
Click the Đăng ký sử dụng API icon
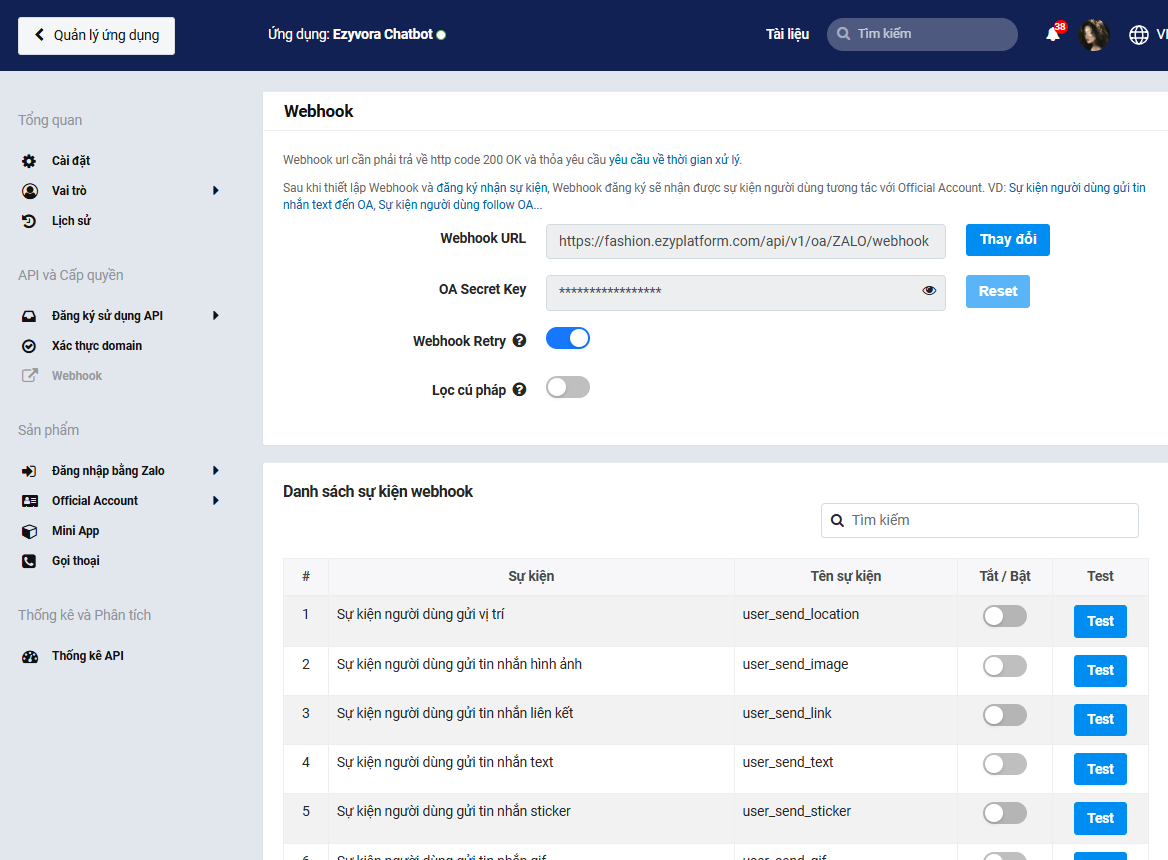click(29, 316)
